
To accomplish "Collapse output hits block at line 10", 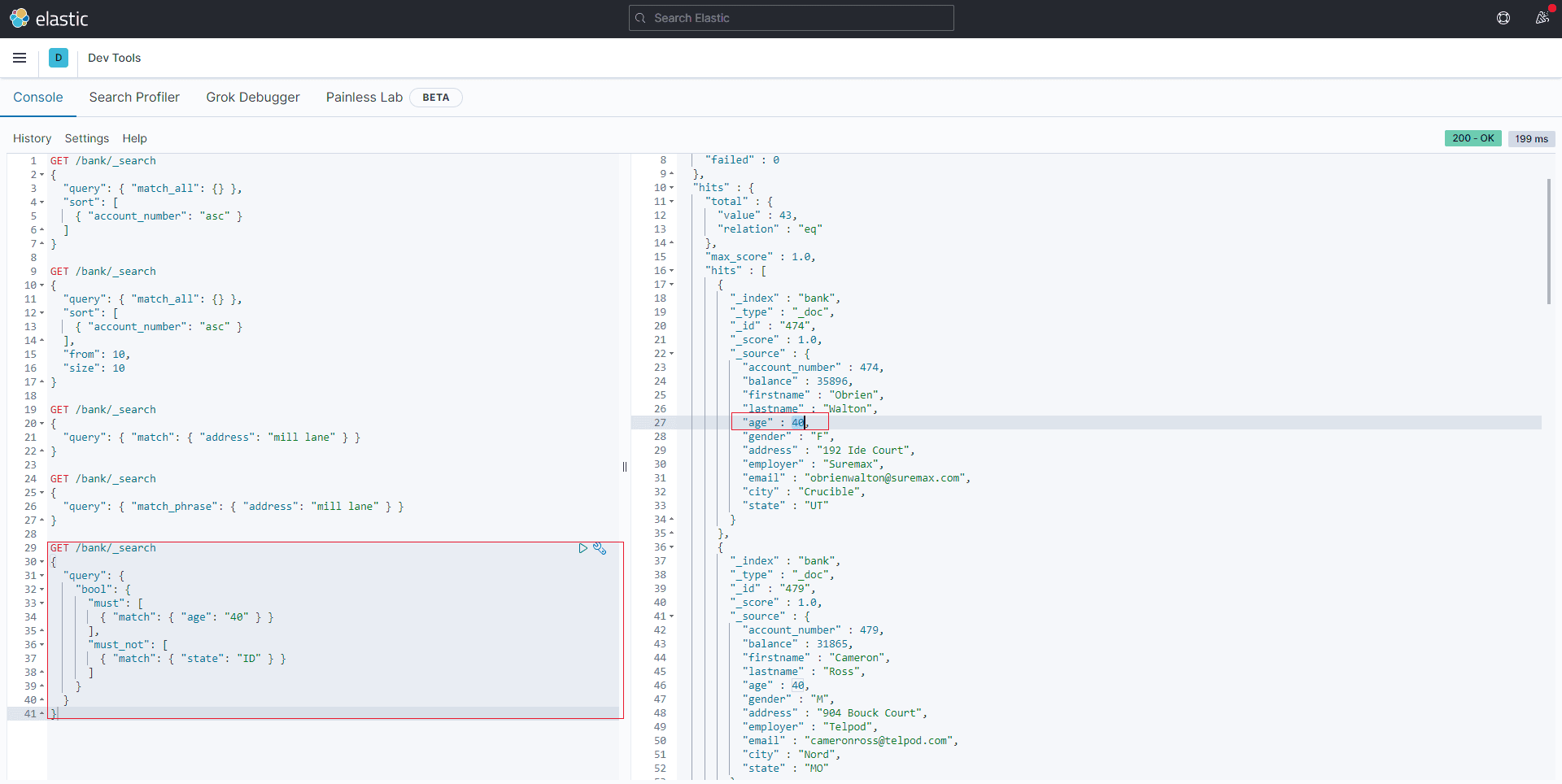I will (x=671, y=188).
